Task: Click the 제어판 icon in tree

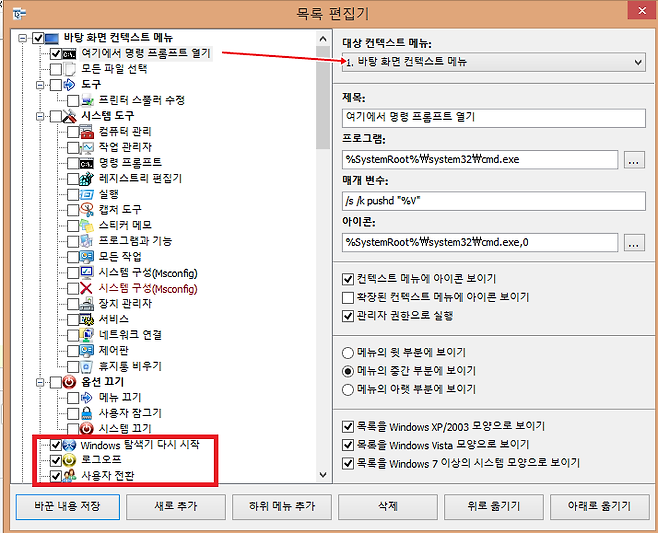Action: [x=88, y=350]
